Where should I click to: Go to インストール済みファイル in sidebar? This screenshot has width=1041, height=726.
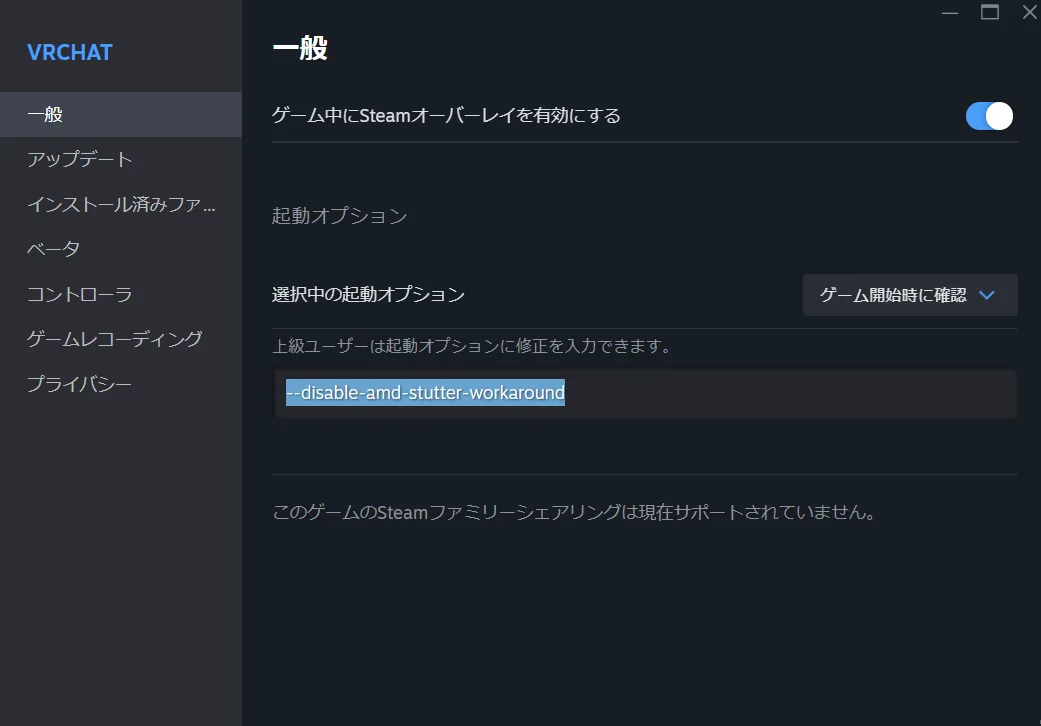(x=120, y=205)
